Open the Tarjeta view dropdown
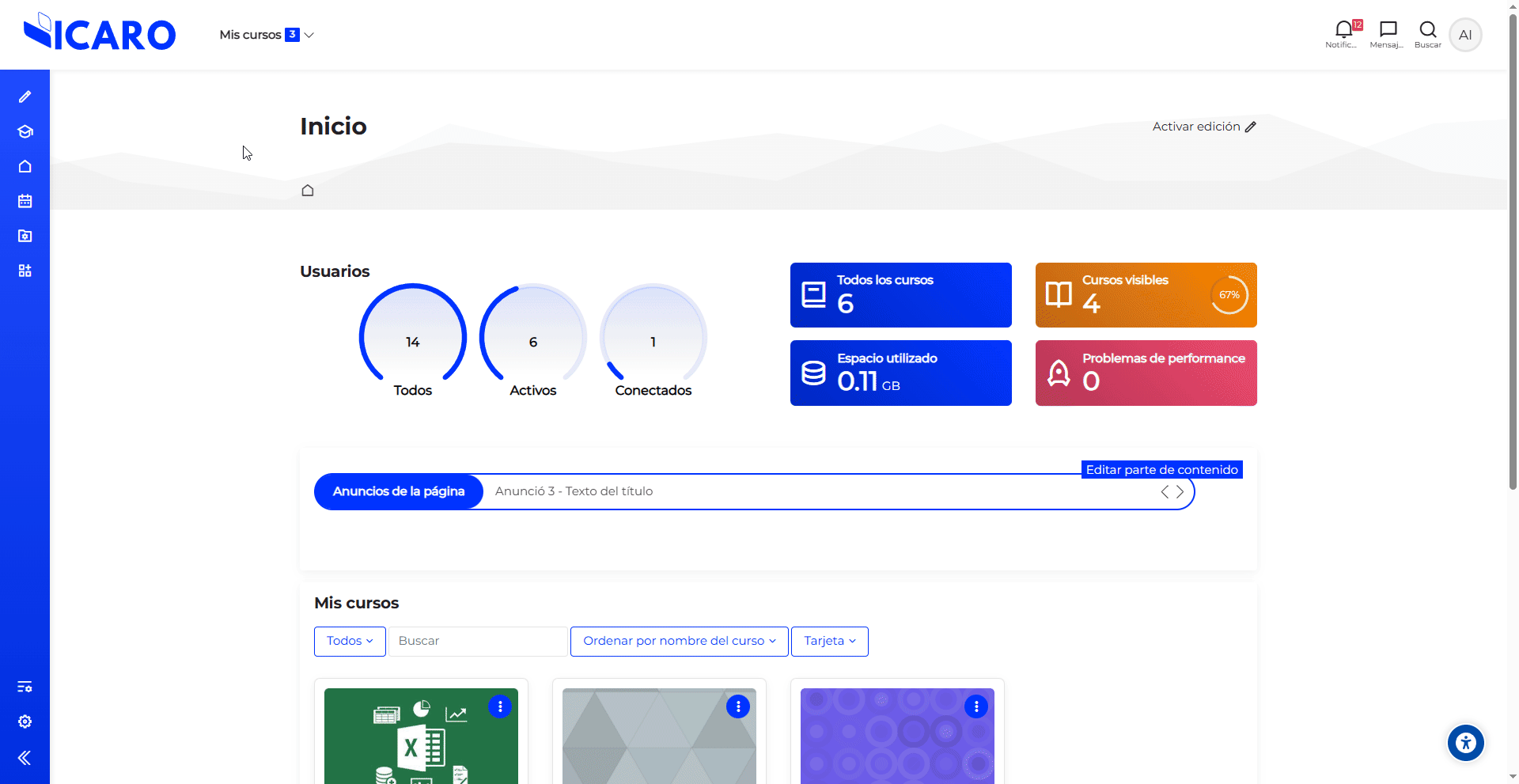 coord(829,641)
